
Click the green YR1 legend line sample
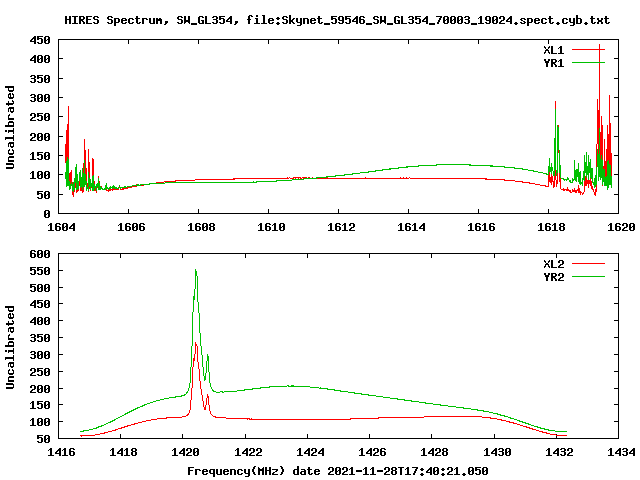588,62
